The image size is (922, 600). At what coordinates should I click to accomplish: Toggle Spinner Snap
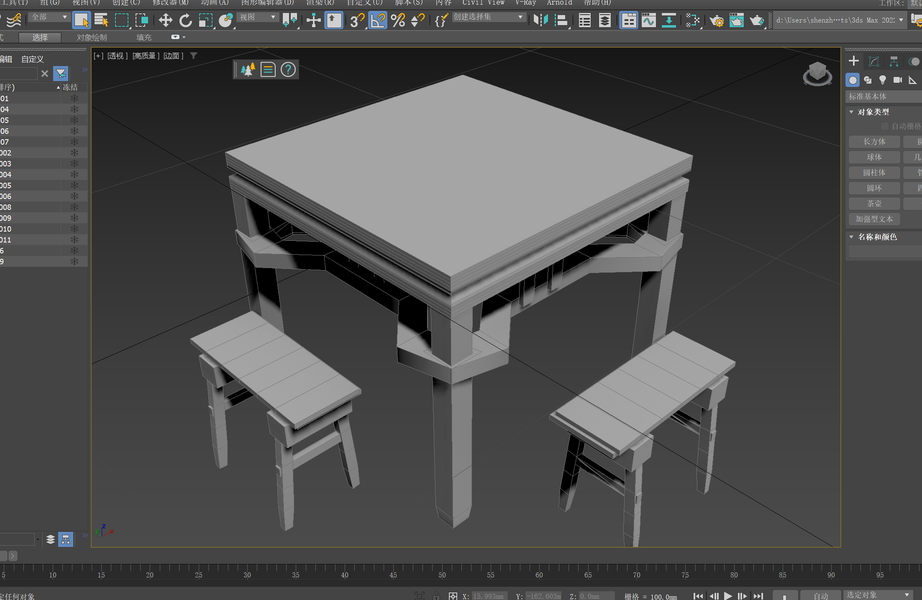(418, 21)
